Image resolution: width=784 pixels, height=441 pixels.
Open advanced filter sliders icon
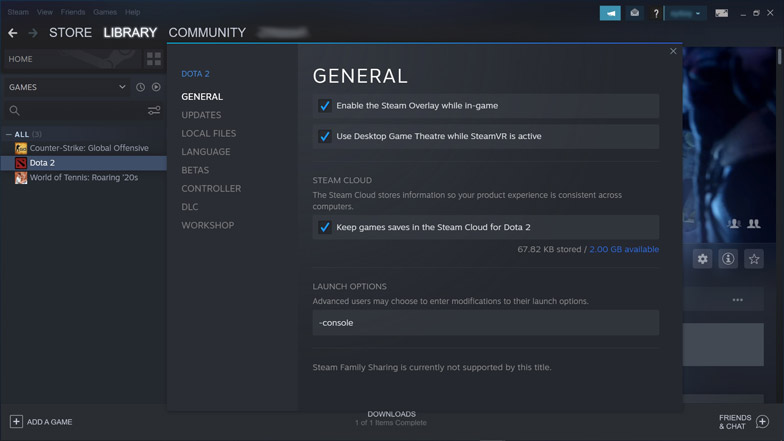(x=154, y=110)
